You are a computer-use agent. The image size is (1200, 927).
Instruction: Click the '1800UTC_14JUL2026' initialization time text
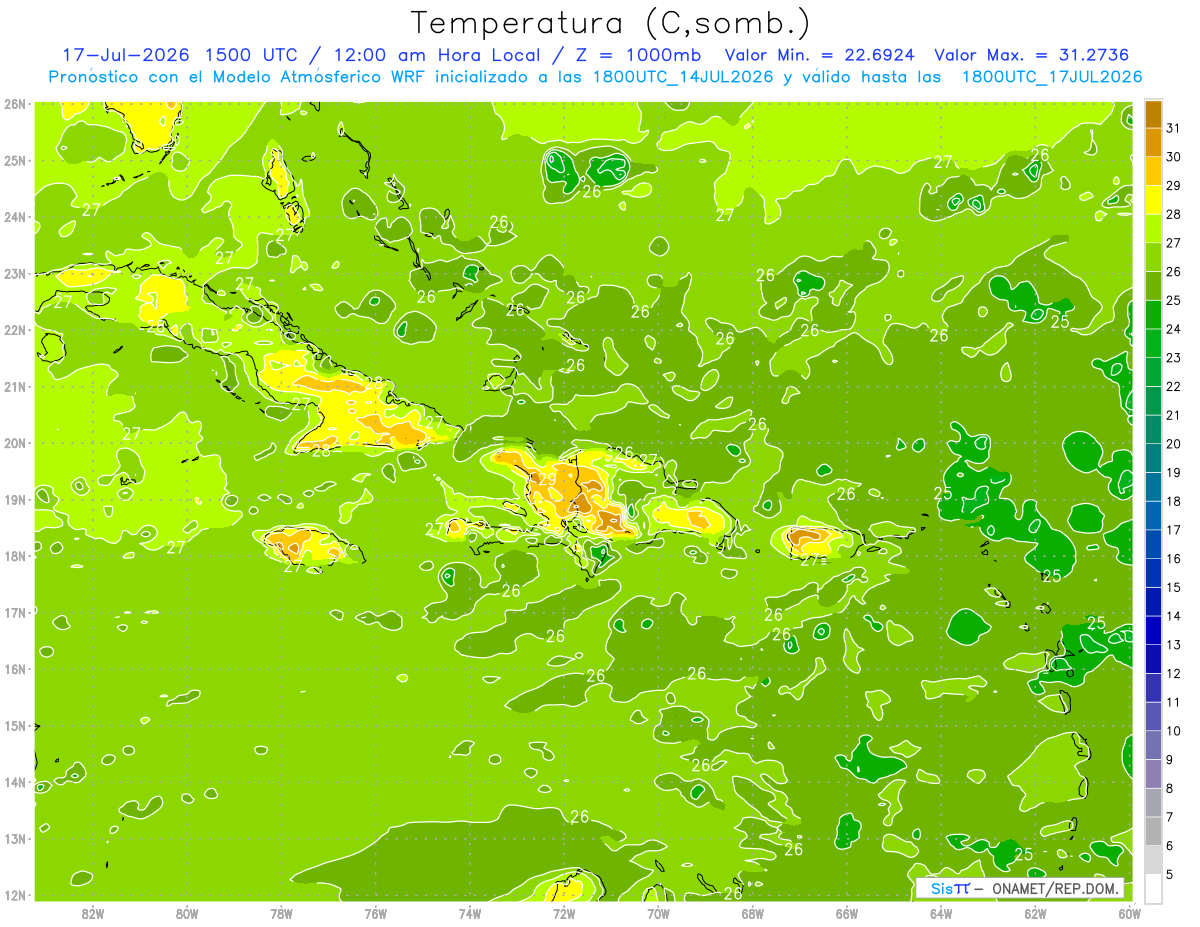681,77
